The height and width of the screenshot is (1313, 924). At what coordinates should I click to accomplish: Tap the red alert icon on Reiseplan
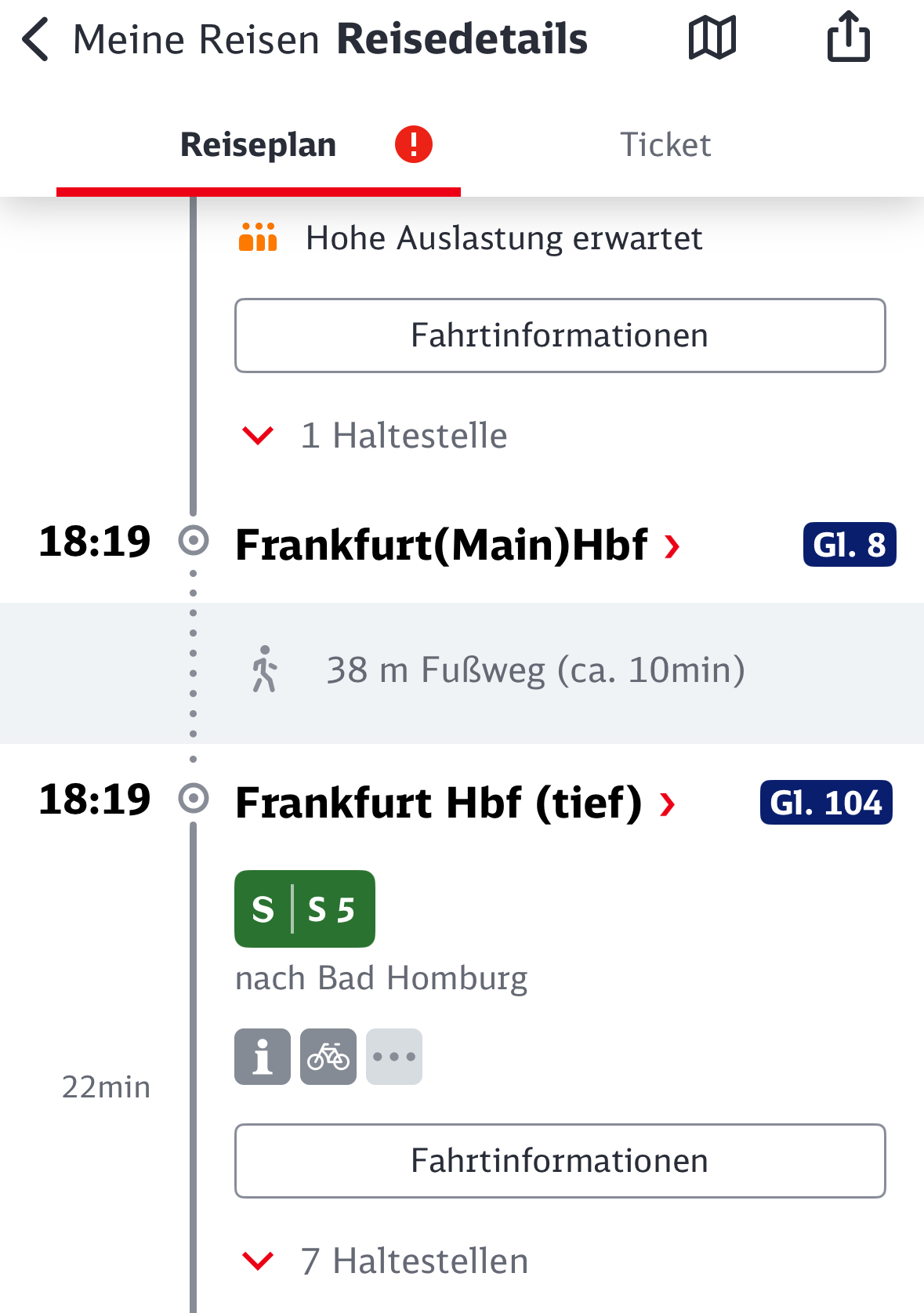click(413, 144)
